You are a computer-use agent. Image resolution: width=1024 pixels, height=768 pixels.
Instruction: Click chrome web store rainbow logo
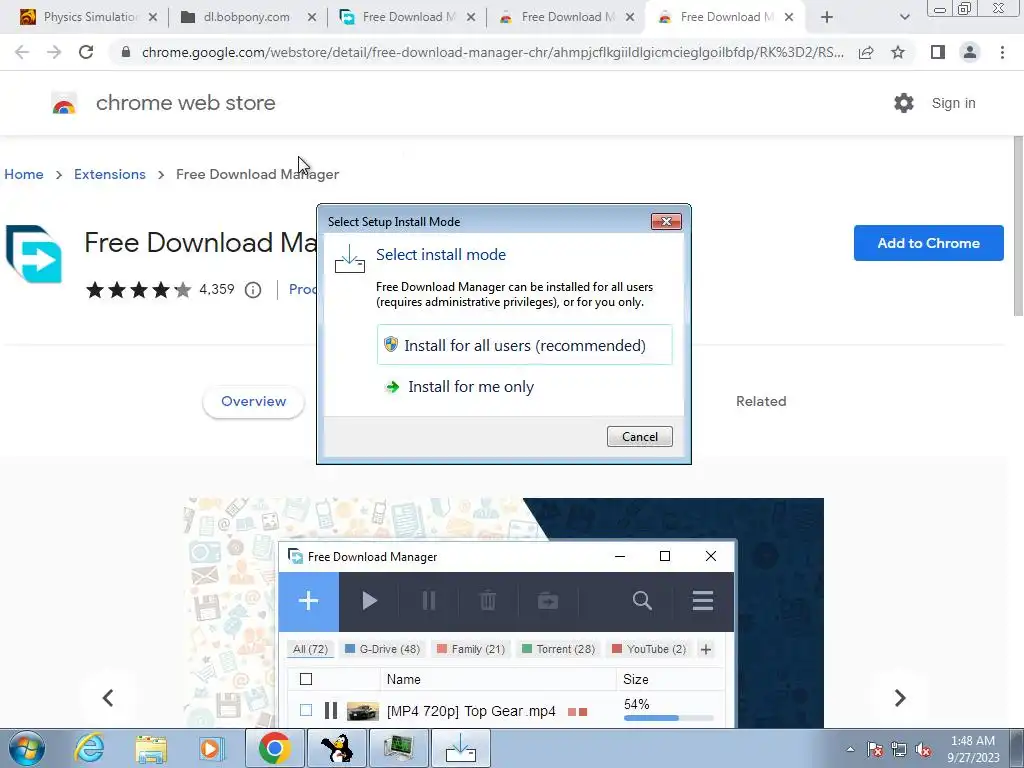click(64, 103)
